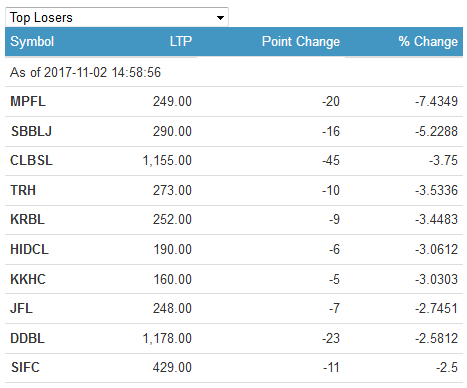The image size is (467, 388).
Task: Open the TRH symbol link
Action: pyautogui.click(x=23, y=190)
